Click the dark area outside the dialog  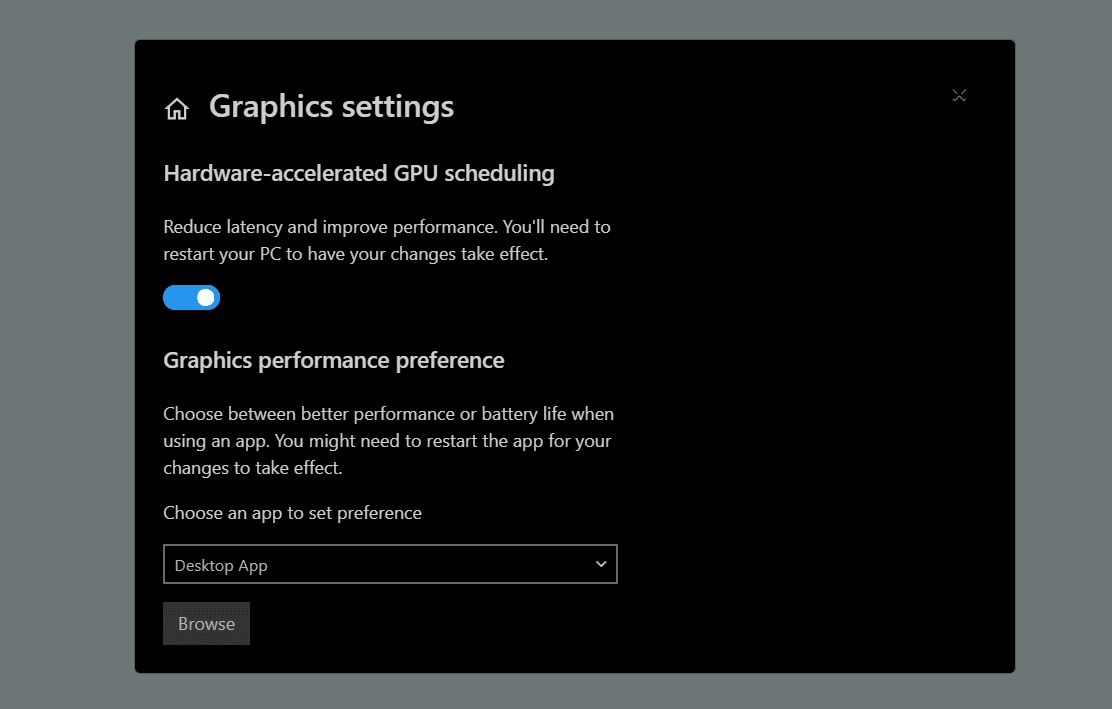60,350
